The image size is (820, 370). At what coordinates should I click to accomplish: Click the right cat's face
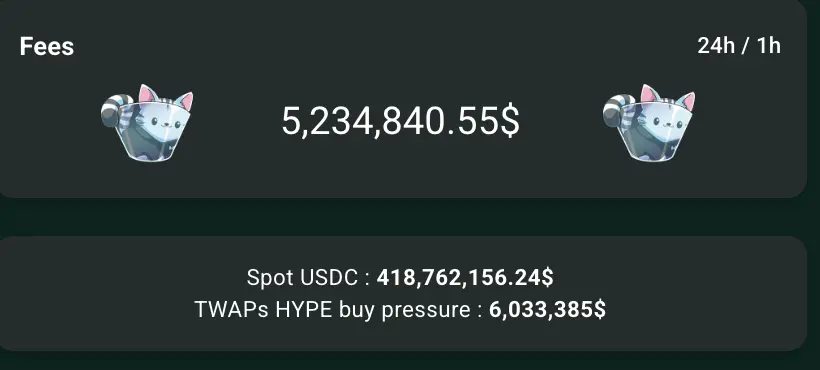(664, 124)
